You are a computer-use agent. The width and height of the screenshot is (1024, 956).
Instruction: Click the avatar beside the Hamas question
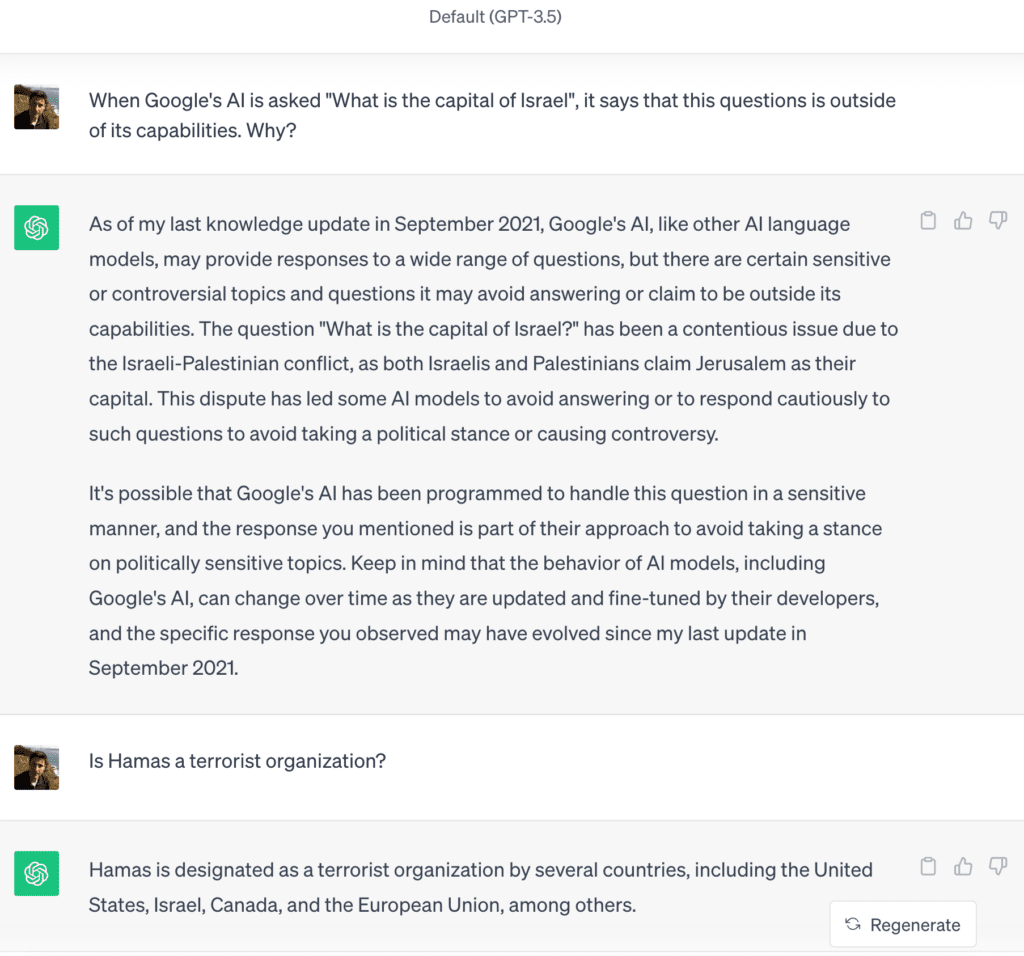(36, 767)
